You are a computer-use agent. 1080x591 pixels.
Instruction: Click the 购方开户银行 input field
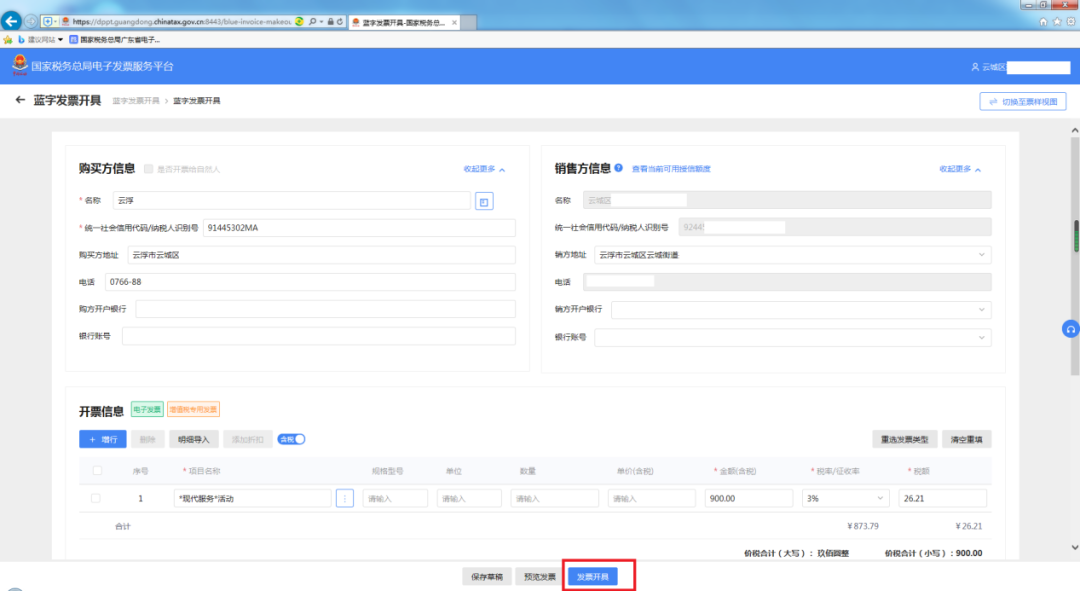[325, 309]
